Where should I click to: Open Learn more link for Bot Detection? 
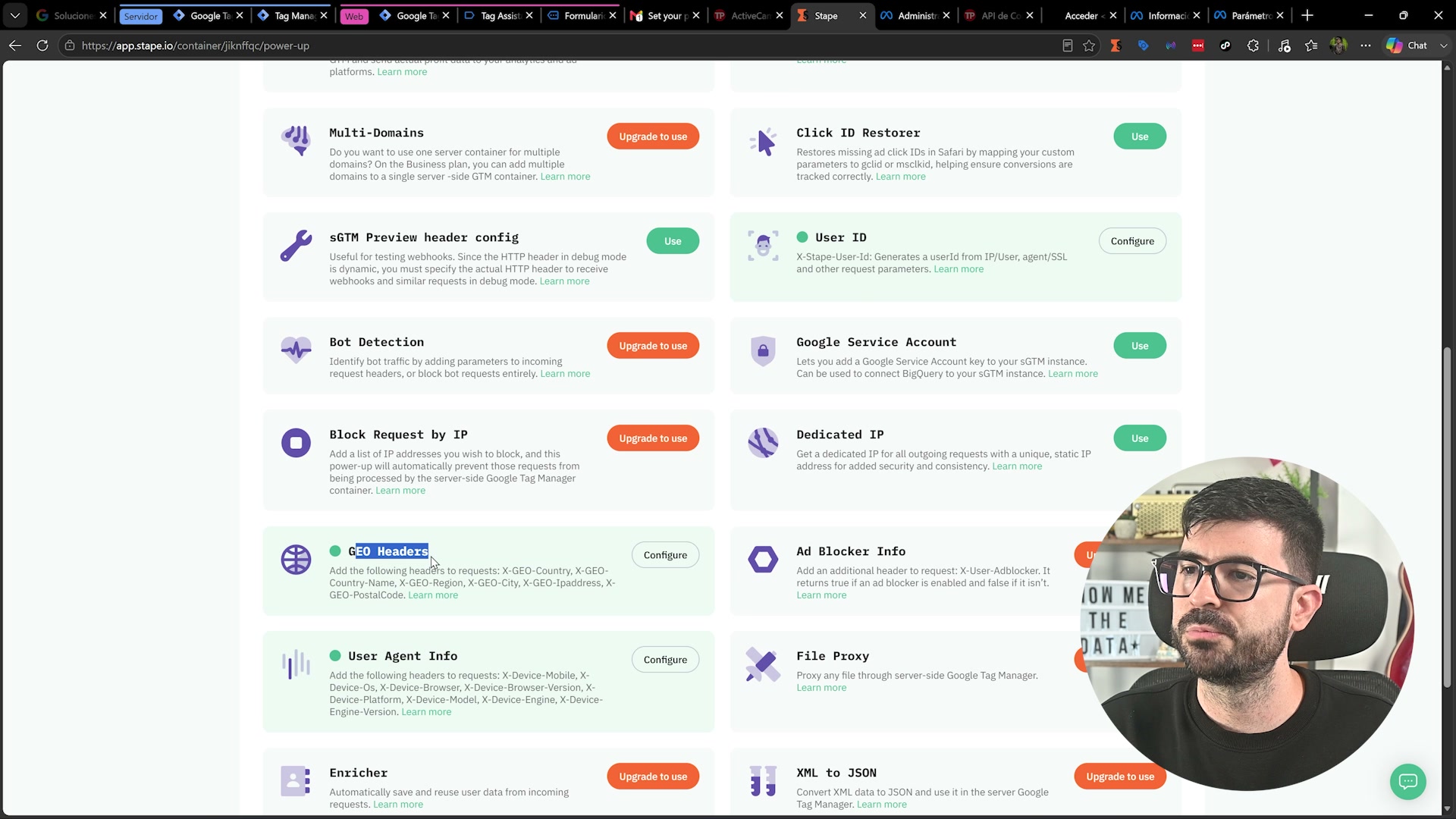point(565,374)
